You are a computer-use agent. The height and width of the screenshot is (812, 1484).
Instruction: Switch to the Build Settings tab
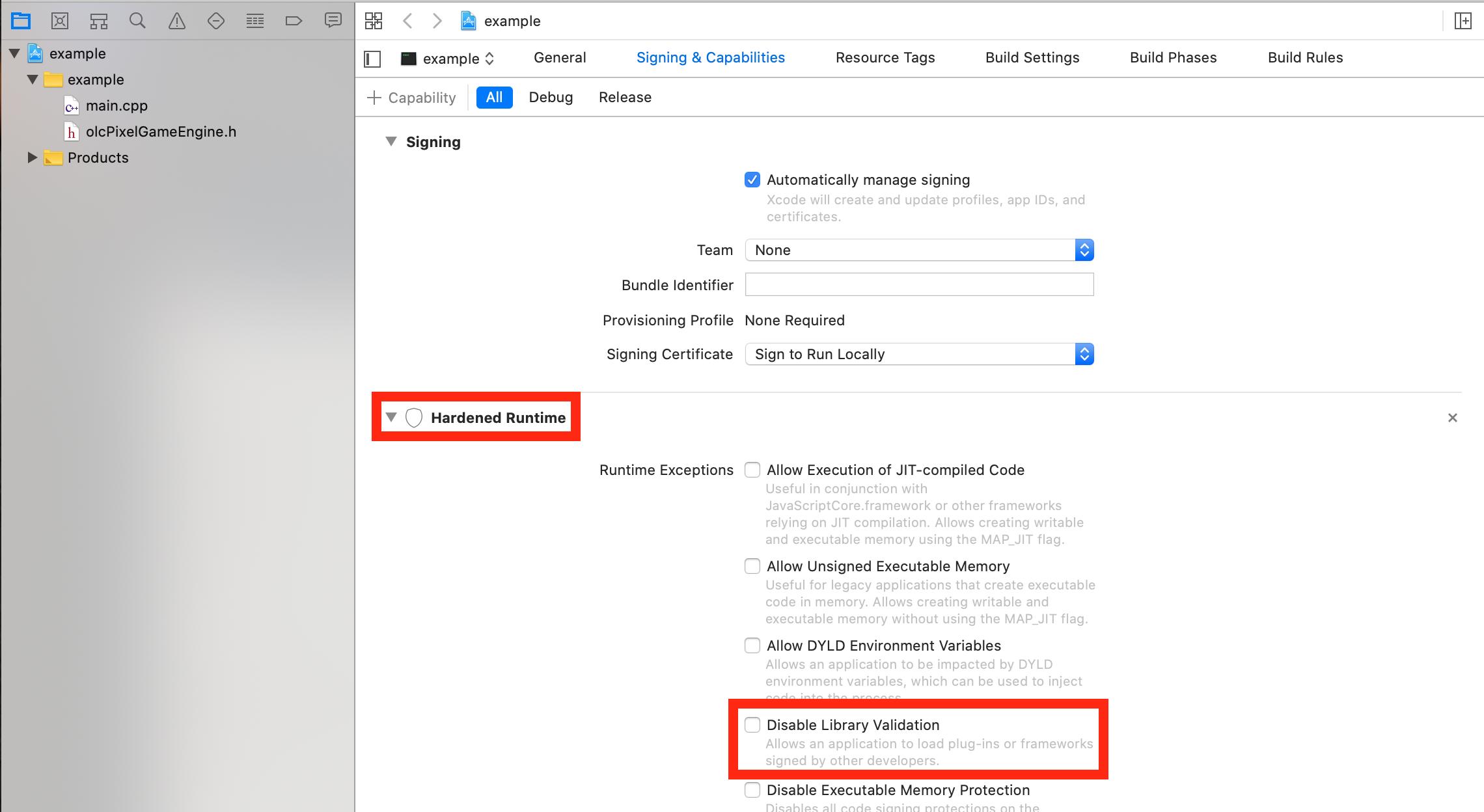1032,57
